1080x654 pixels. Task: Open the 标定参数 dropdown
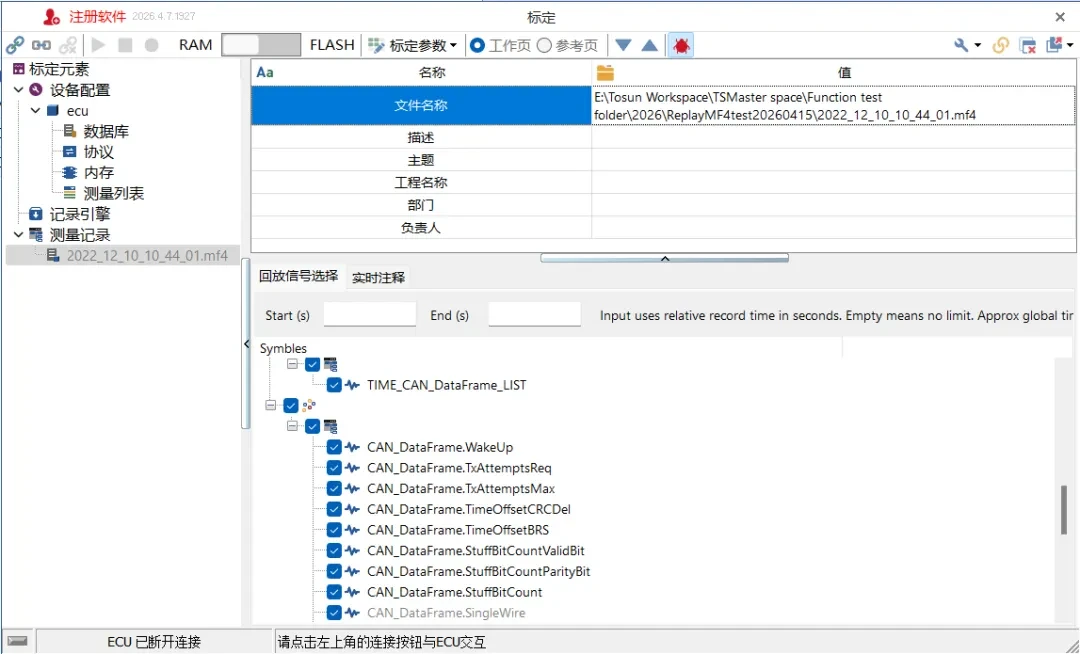click(x=413, y=45)
